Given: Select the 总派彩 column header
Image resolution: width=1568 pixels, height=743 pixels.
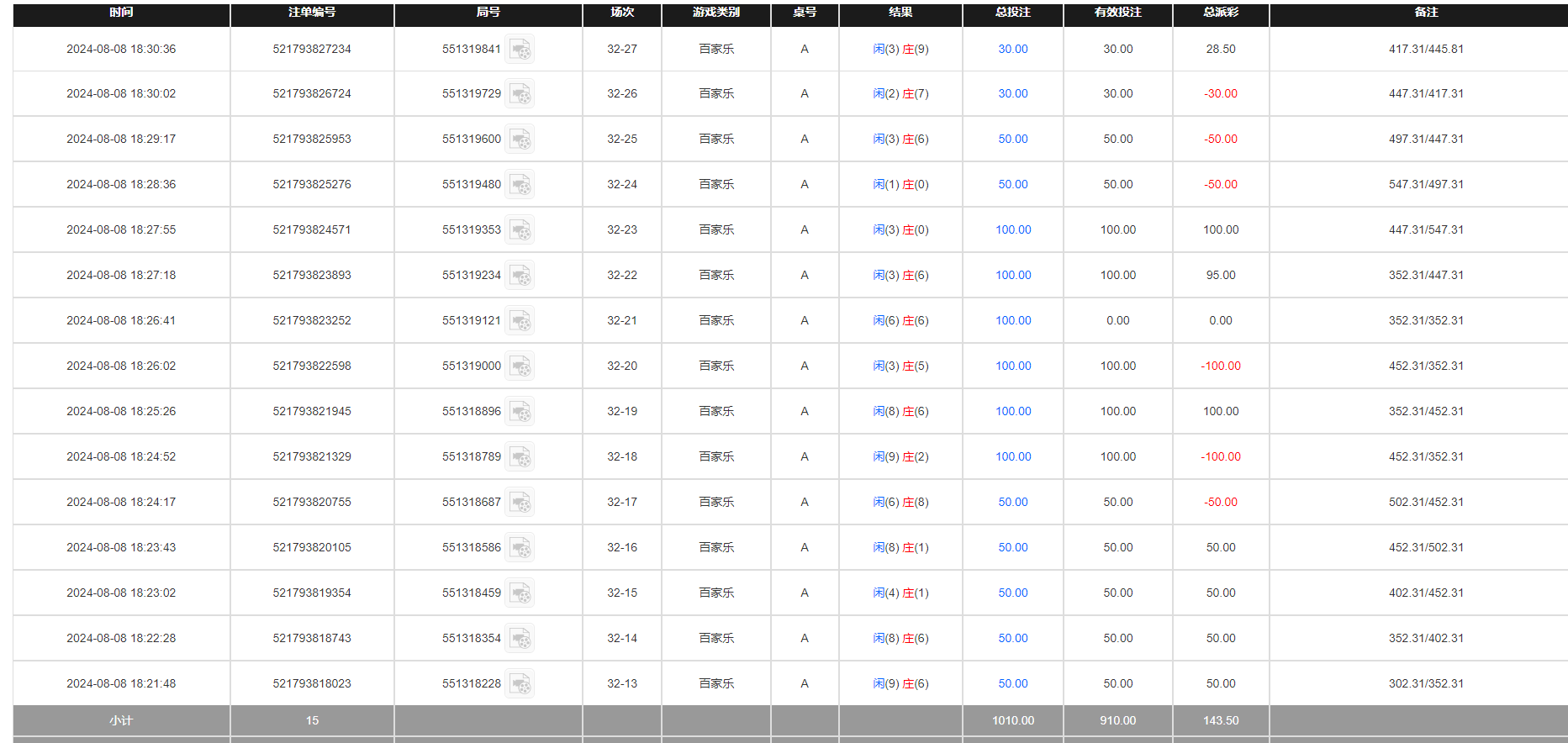Looking at the screenshot, I should pyautogui.click(x=1220, y=13).
